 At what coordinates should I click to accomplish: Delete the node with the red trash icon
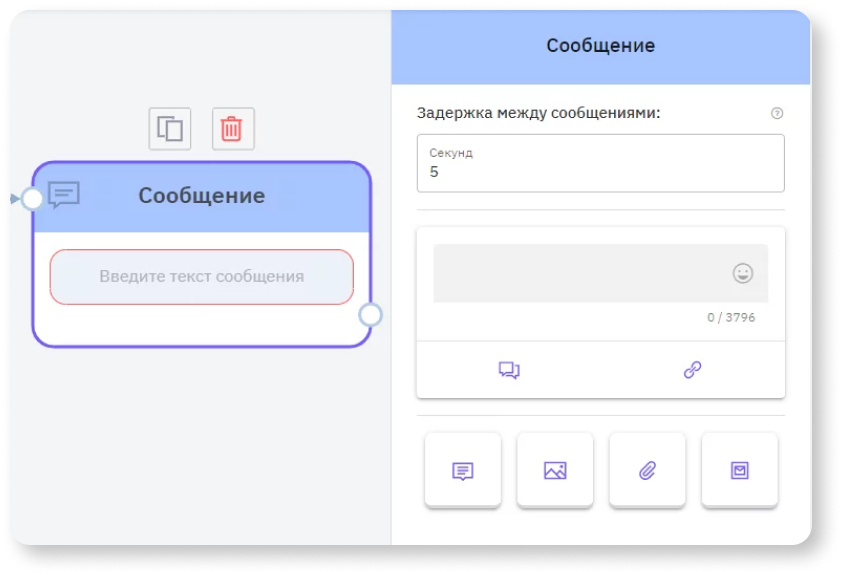point(232,129)
